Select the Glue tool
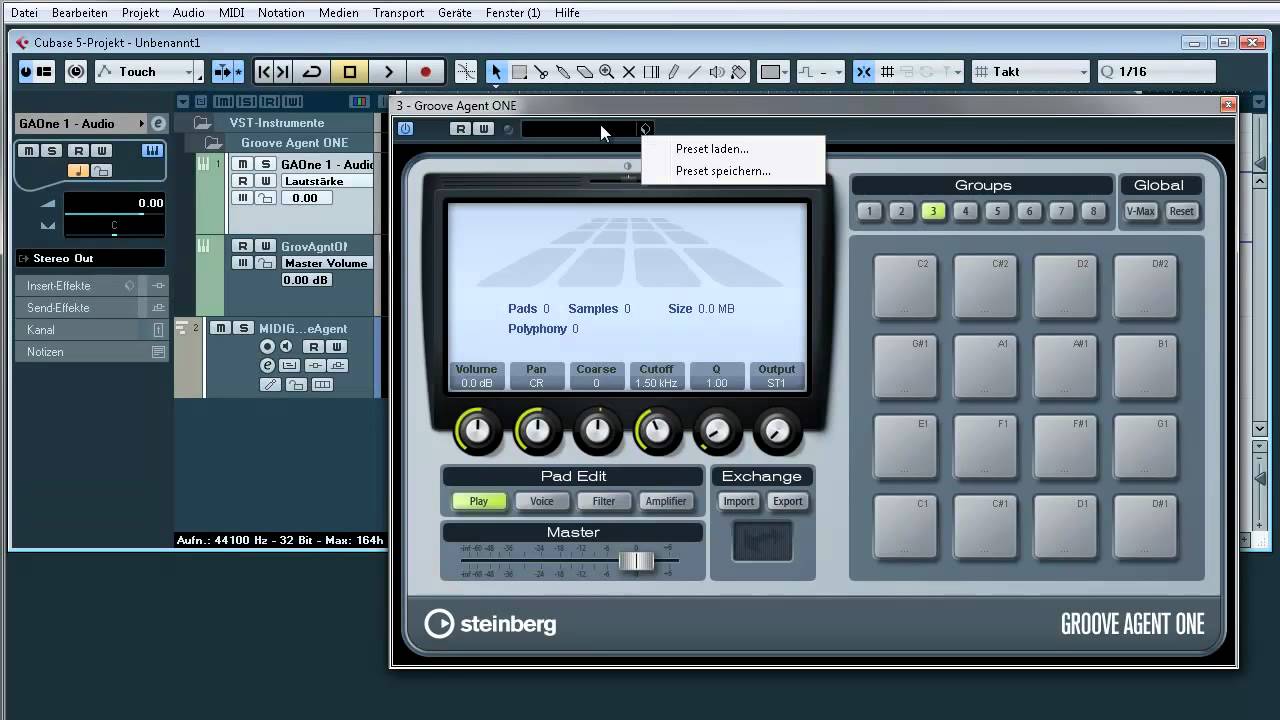The height and width of the screenshot is (720, 1280). tap(563, 72)
